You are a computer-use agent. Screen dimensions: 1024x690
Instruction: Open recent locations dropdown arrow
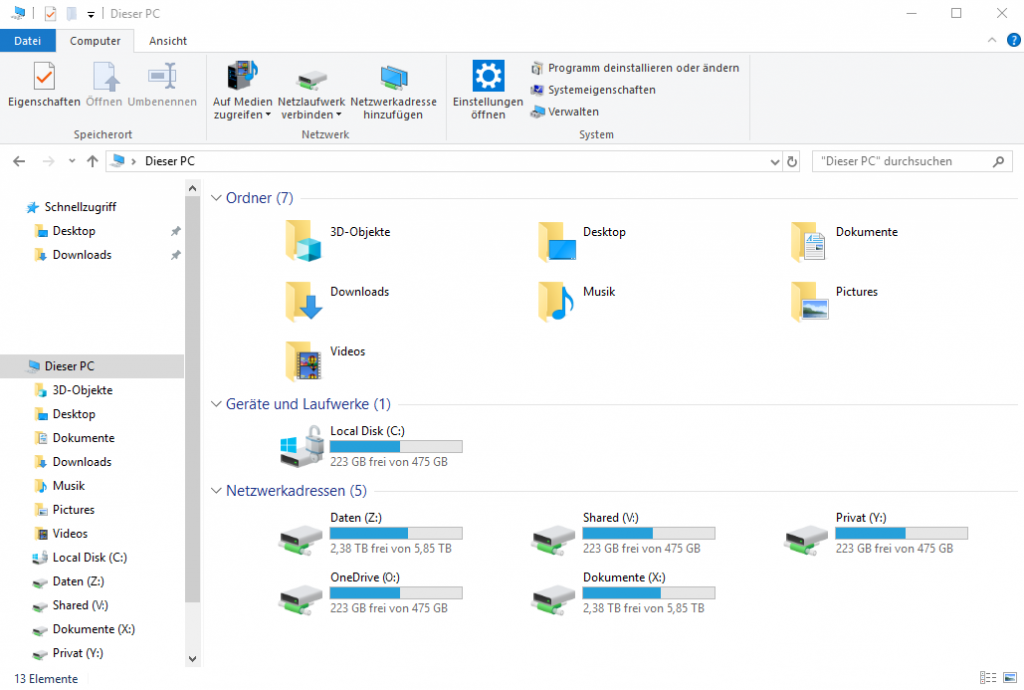click(71, 161)
